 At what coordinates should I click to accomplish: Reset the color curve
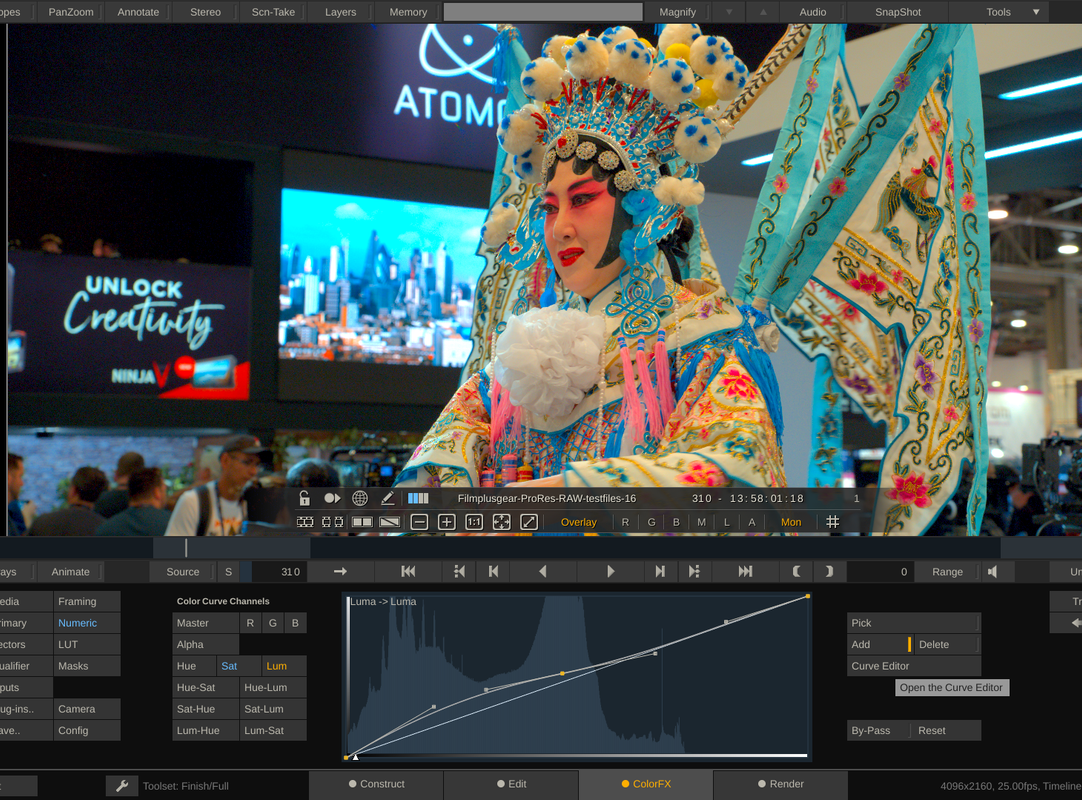click(x=947, y=730)
